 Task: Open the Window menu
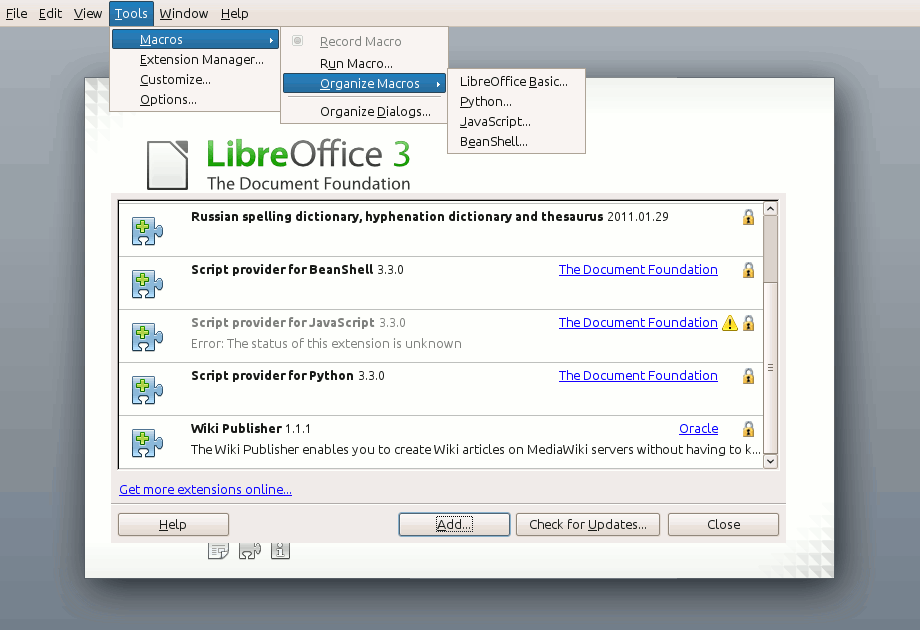coord(183,13)
